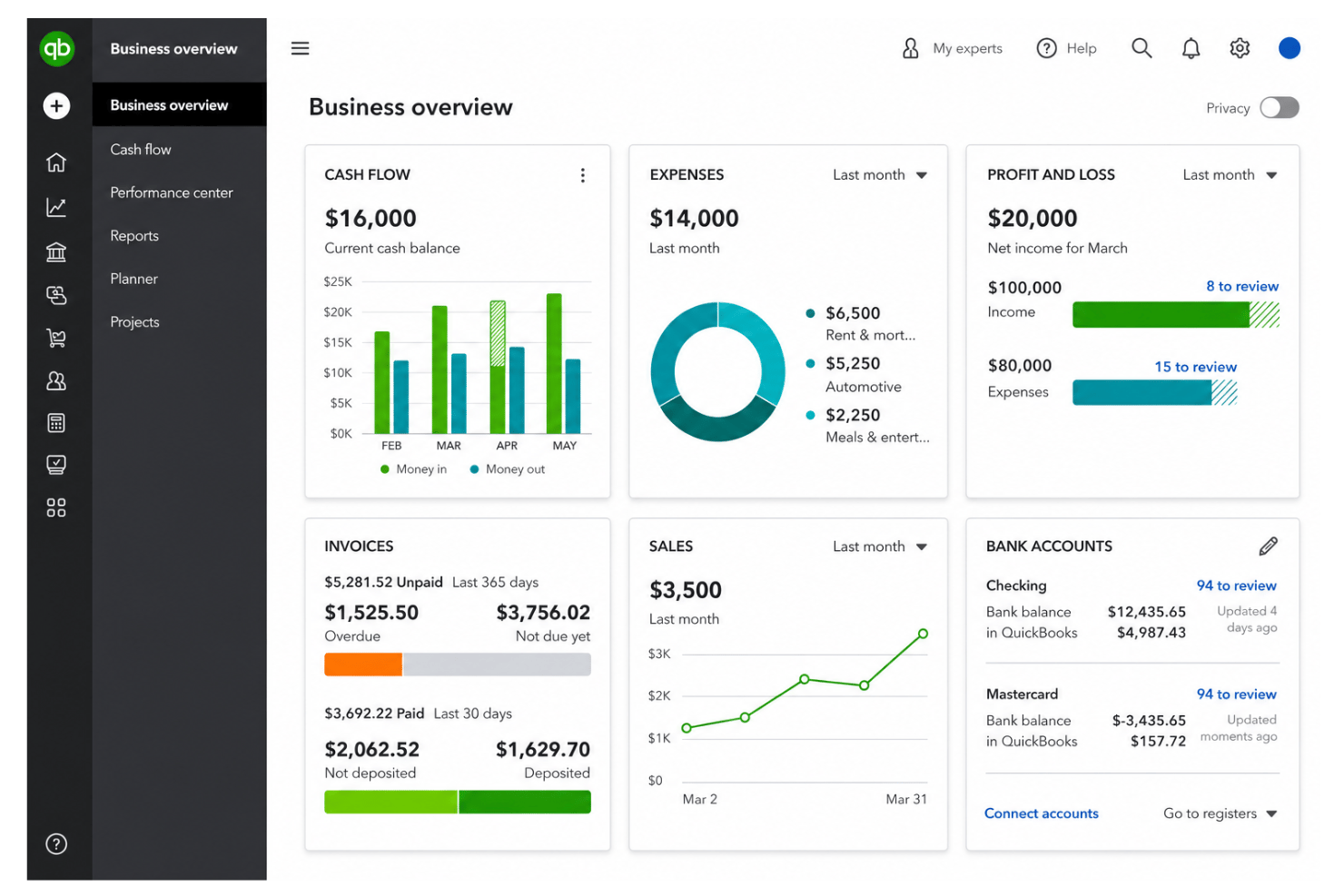This screenshot has width=1344, height=896.
Task: Click the expenses donut chart
Action: (x=718, y=372)
